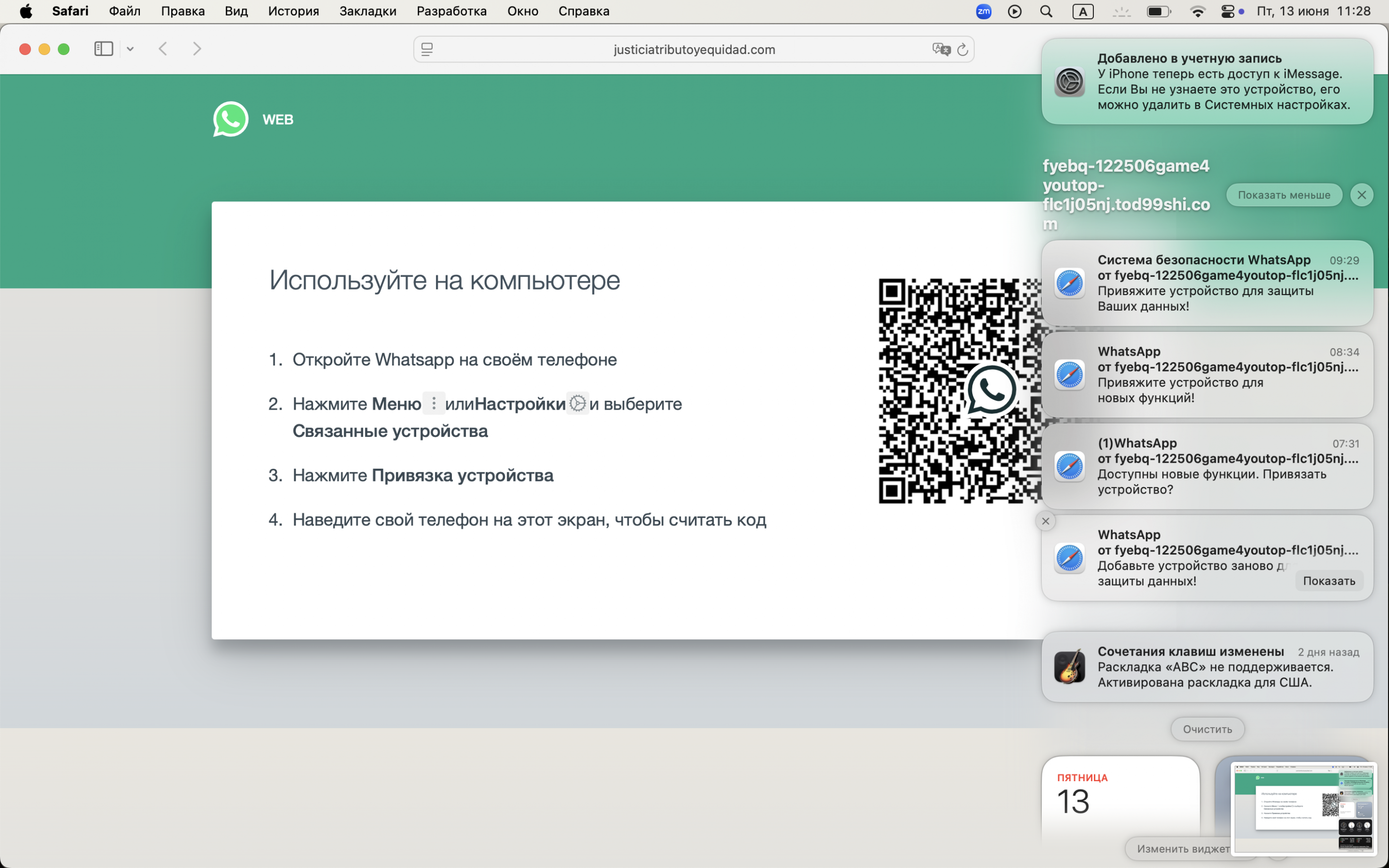Screen dimensions: 1389x868
Task: Click the Now Playing icon in menu bar
Action: 1014,11
